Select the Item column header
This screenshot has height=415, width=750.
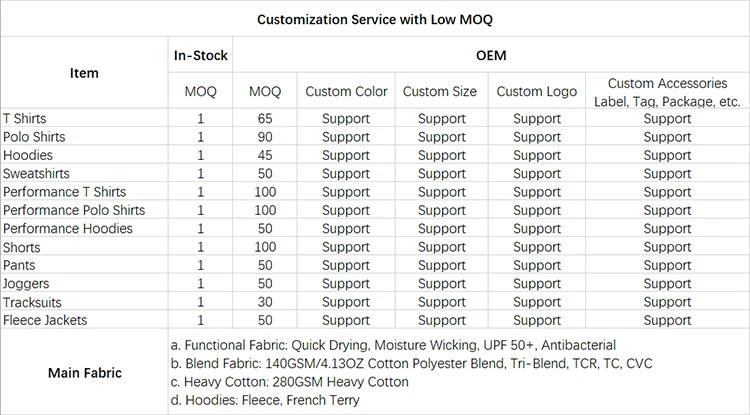(84, 73)
